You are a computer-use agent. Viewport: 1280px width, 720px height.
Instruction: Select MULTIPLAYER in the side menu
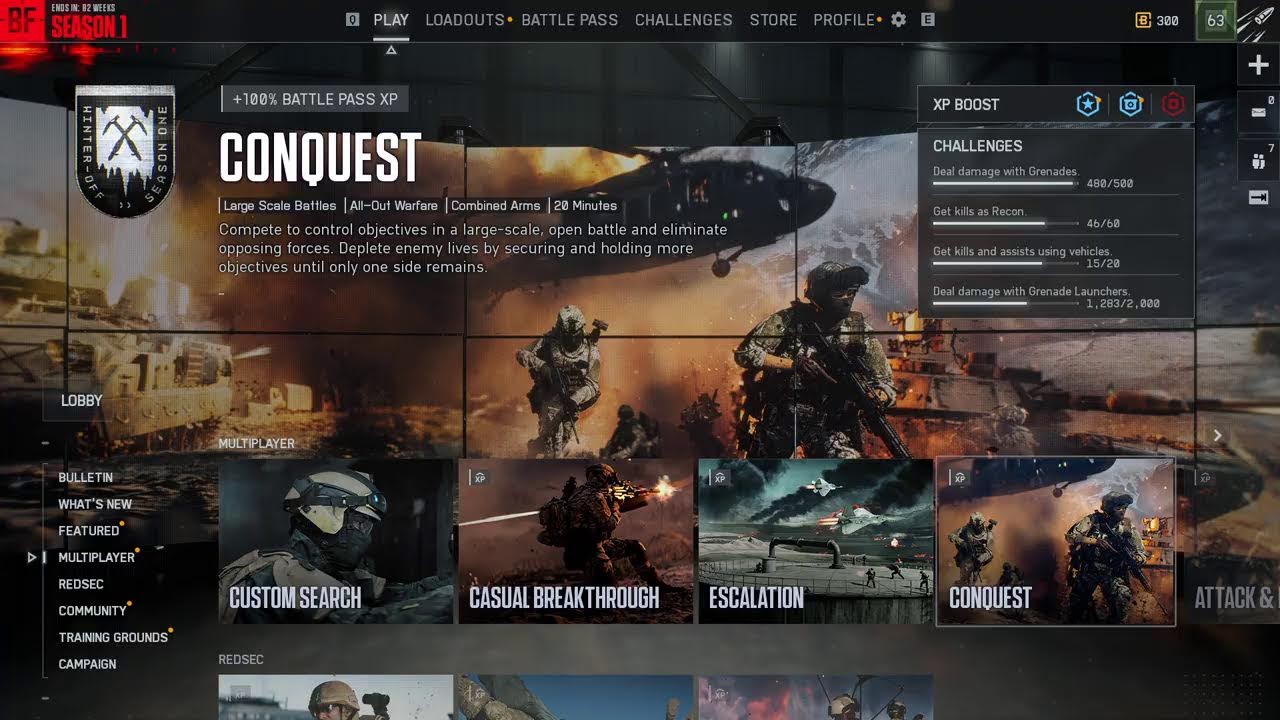(x=96, y=557)
